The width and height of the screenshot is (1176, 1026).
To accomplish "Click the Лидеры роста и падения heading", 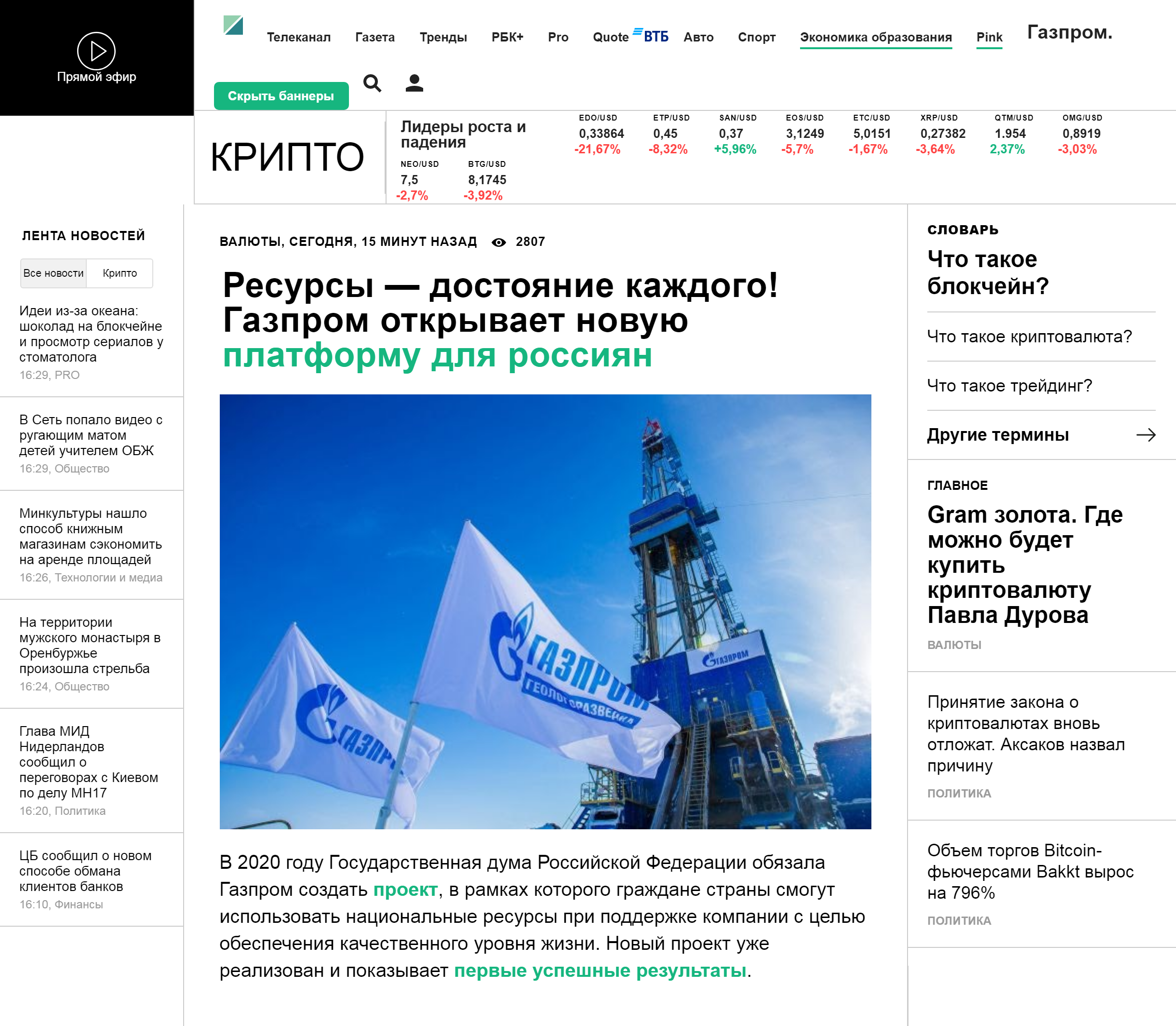I will [x=463, y=134].
